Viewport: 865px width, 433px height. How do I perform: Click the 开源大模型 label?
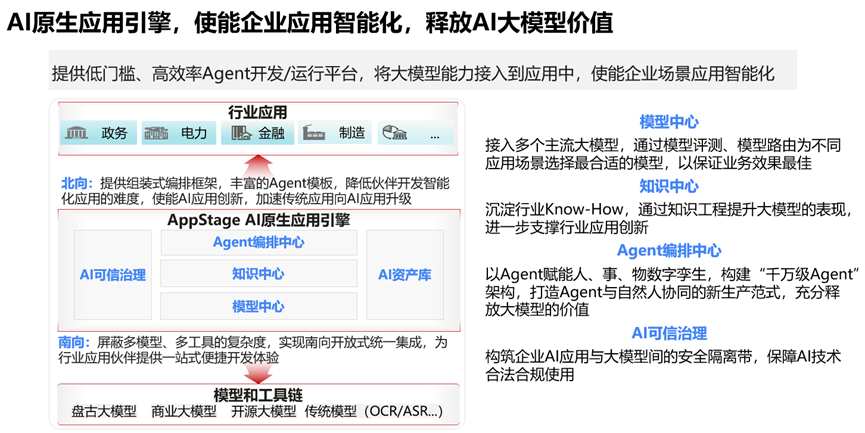coord(264,411)
